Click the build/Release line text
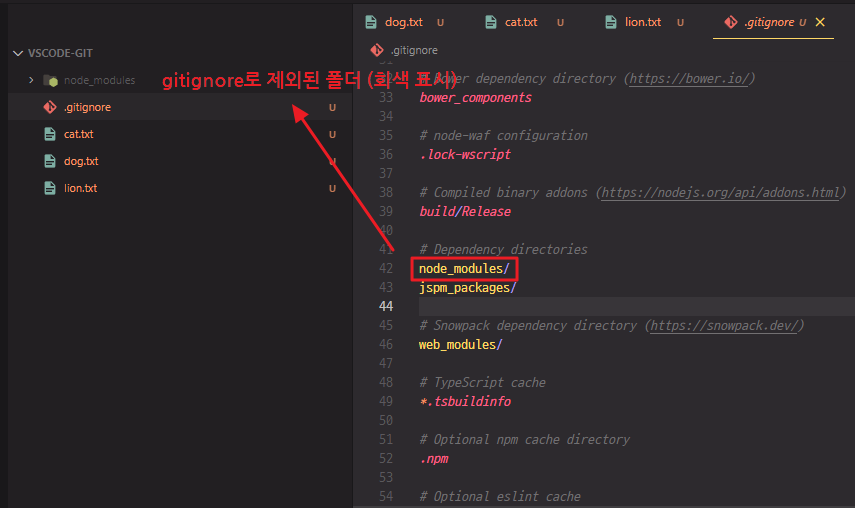Image resolution: width=855 pixels, height=508 pixels. pyautogui.click(x=465, y=211)
